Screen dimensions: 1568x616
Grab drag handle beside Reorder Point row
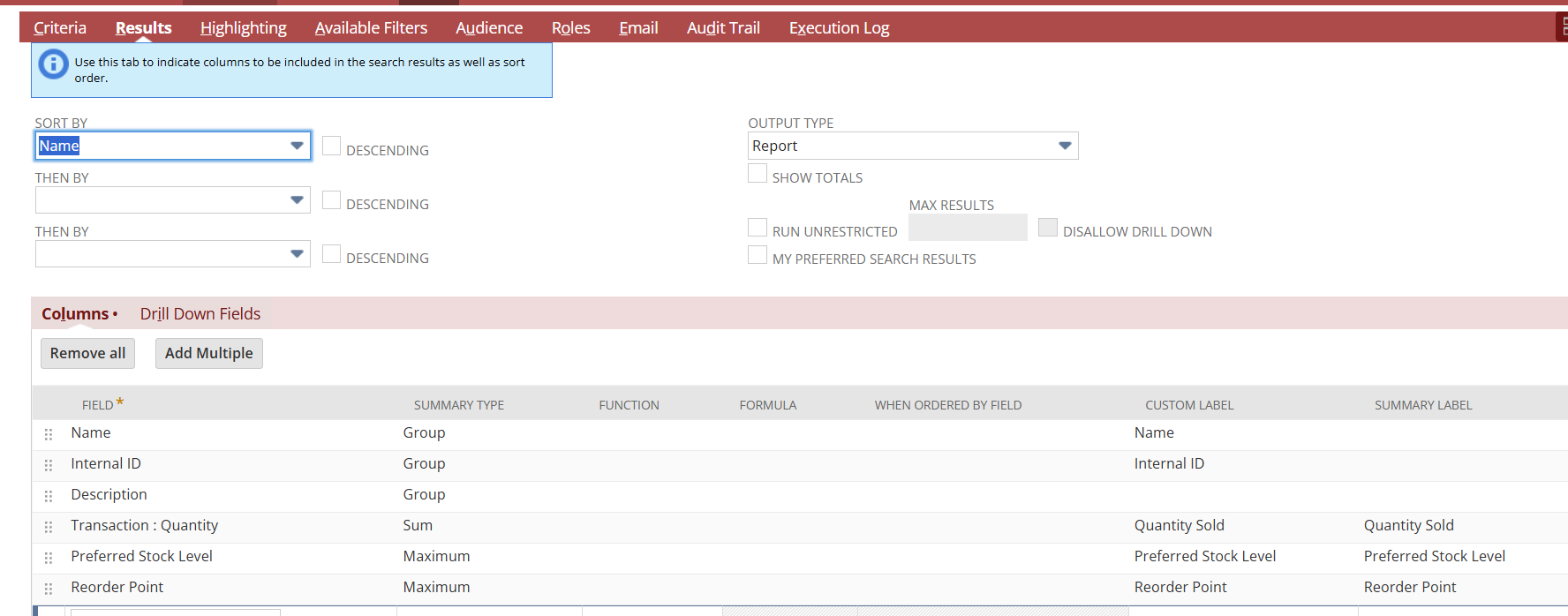pos(49,589)
